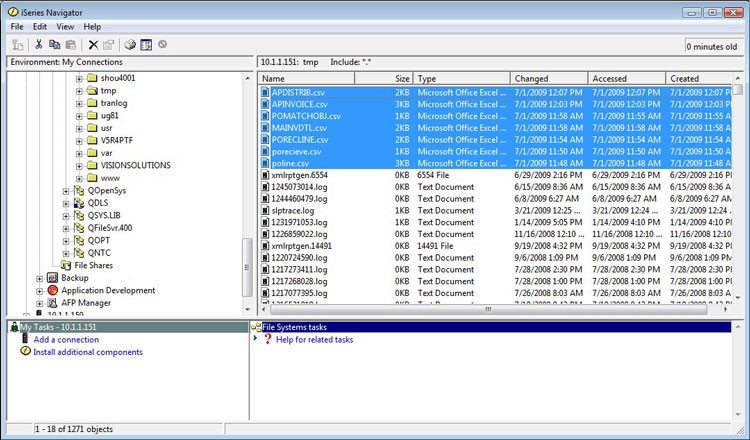Click the Refresh view toolbar icon
This screenshot has width=750, height=440.
146,45
